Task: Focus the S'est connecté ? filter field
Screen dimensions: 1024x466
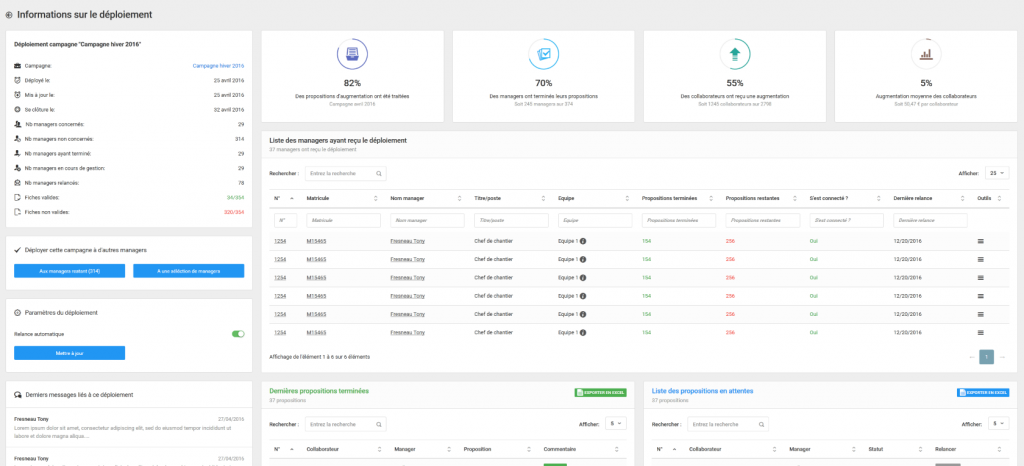Action: pos(846,221)
